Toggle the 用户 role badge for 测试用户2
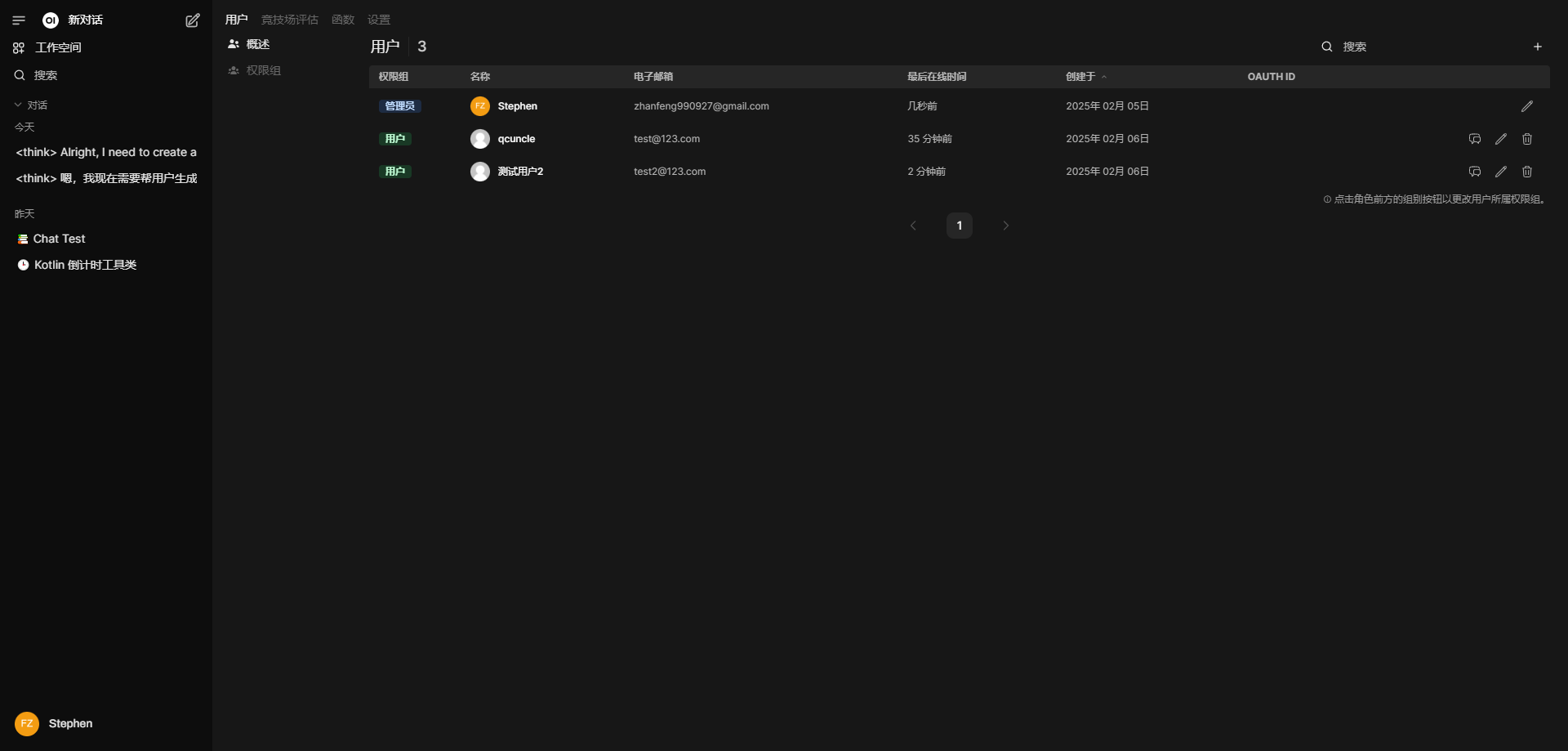 pos(394,172)
